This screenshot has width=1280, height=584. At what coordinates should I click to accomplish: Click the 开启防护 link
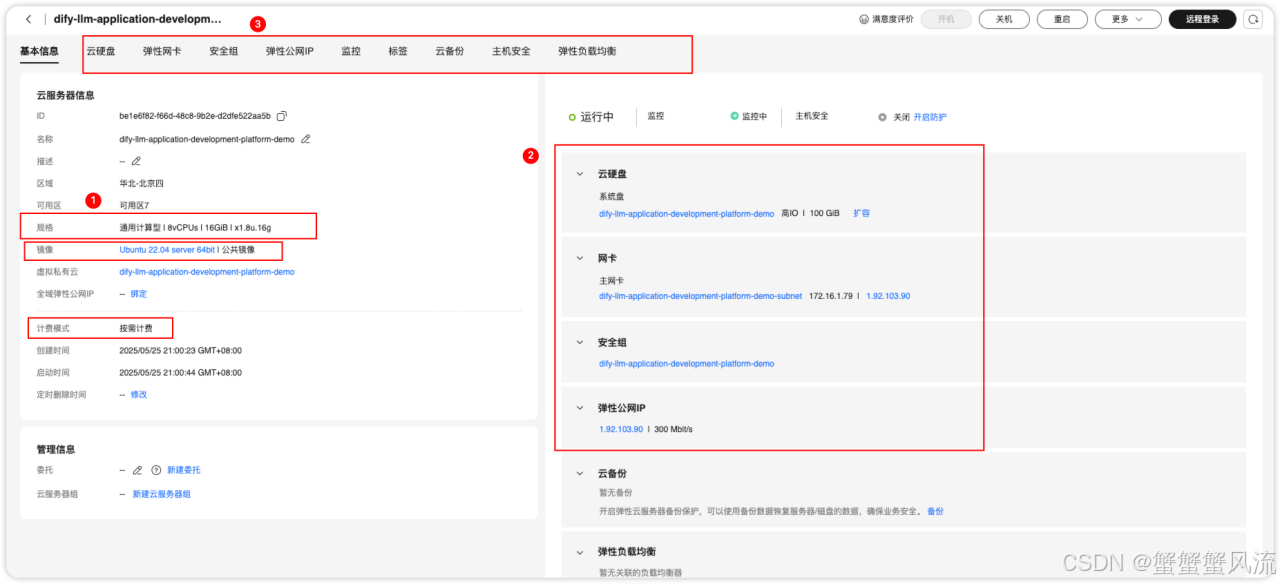point(930,117)
